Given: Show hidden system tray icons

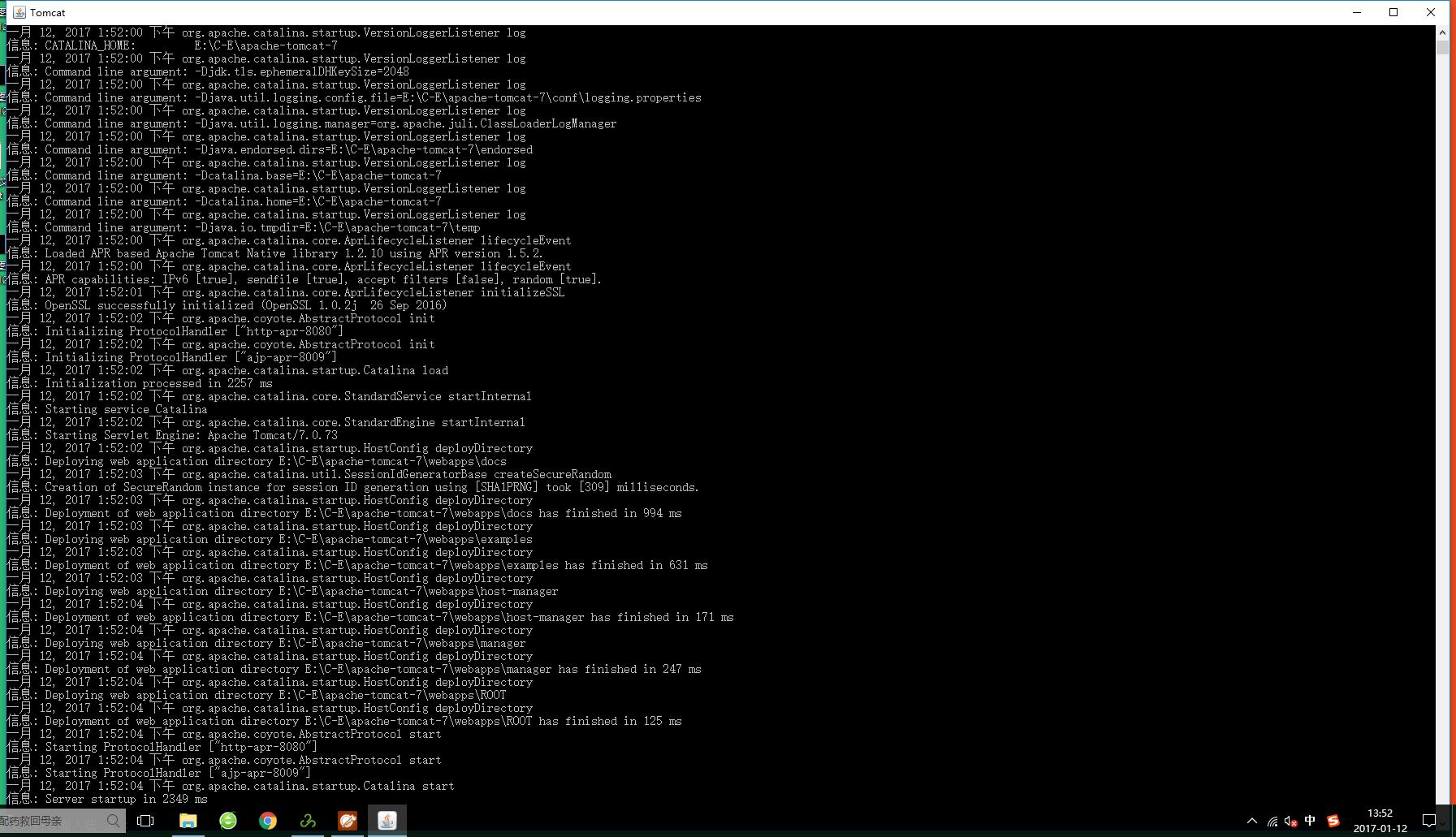Looking at the screenshot, I should (1252, 821).
